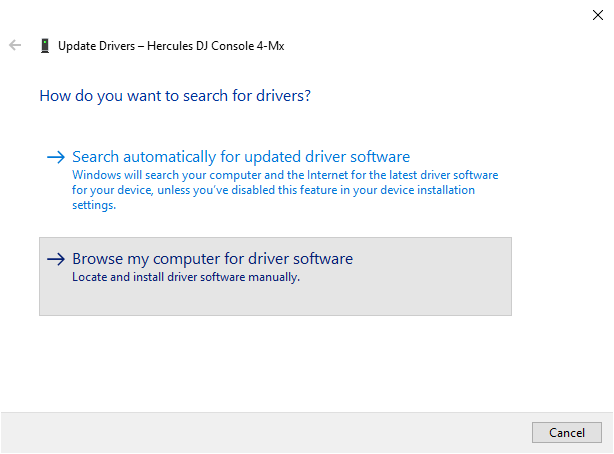Click the Hercules device icon in the title
Viewport: 614px width, 454px height.
point(45,46)
